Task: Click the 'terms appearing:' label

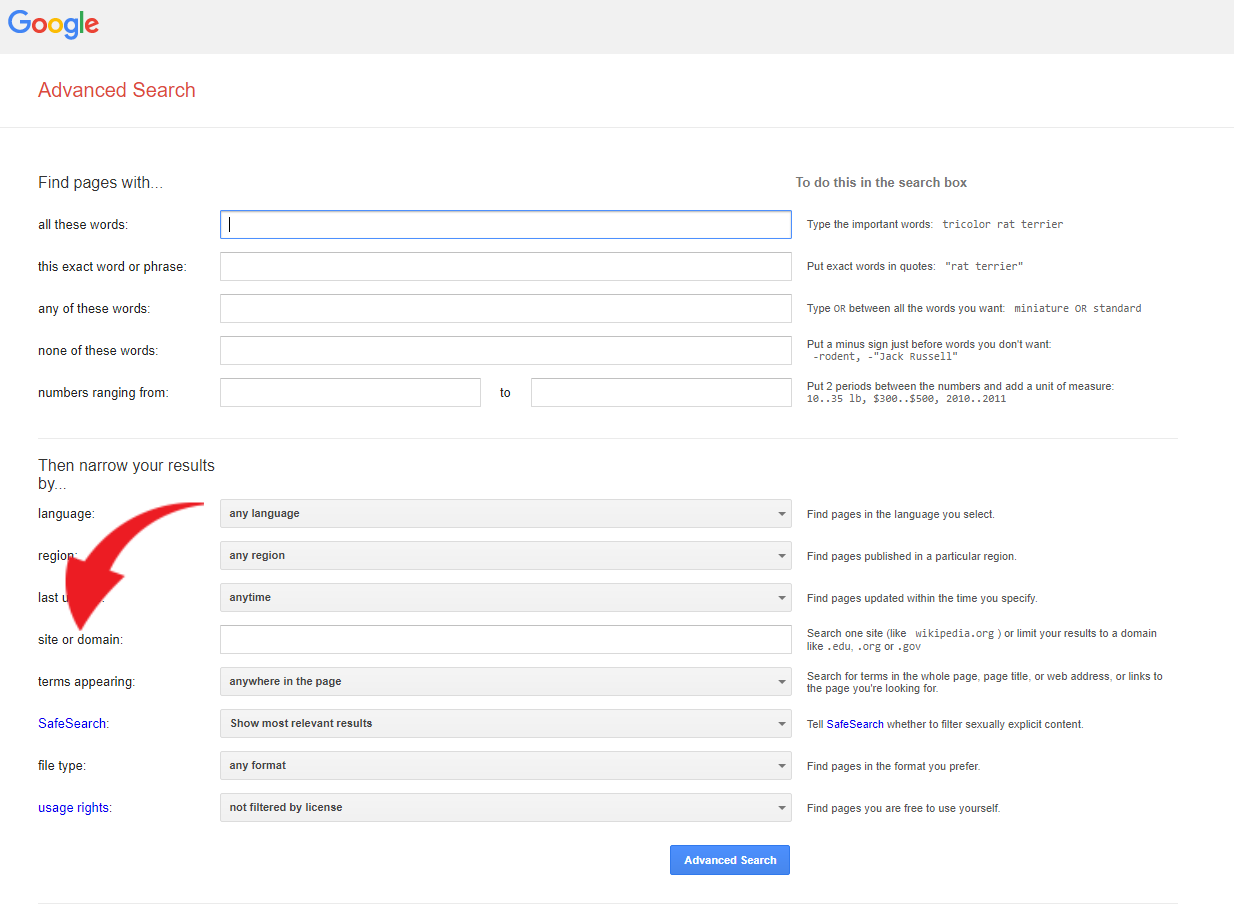Action: pyautogui.click(x=86, y=681)
